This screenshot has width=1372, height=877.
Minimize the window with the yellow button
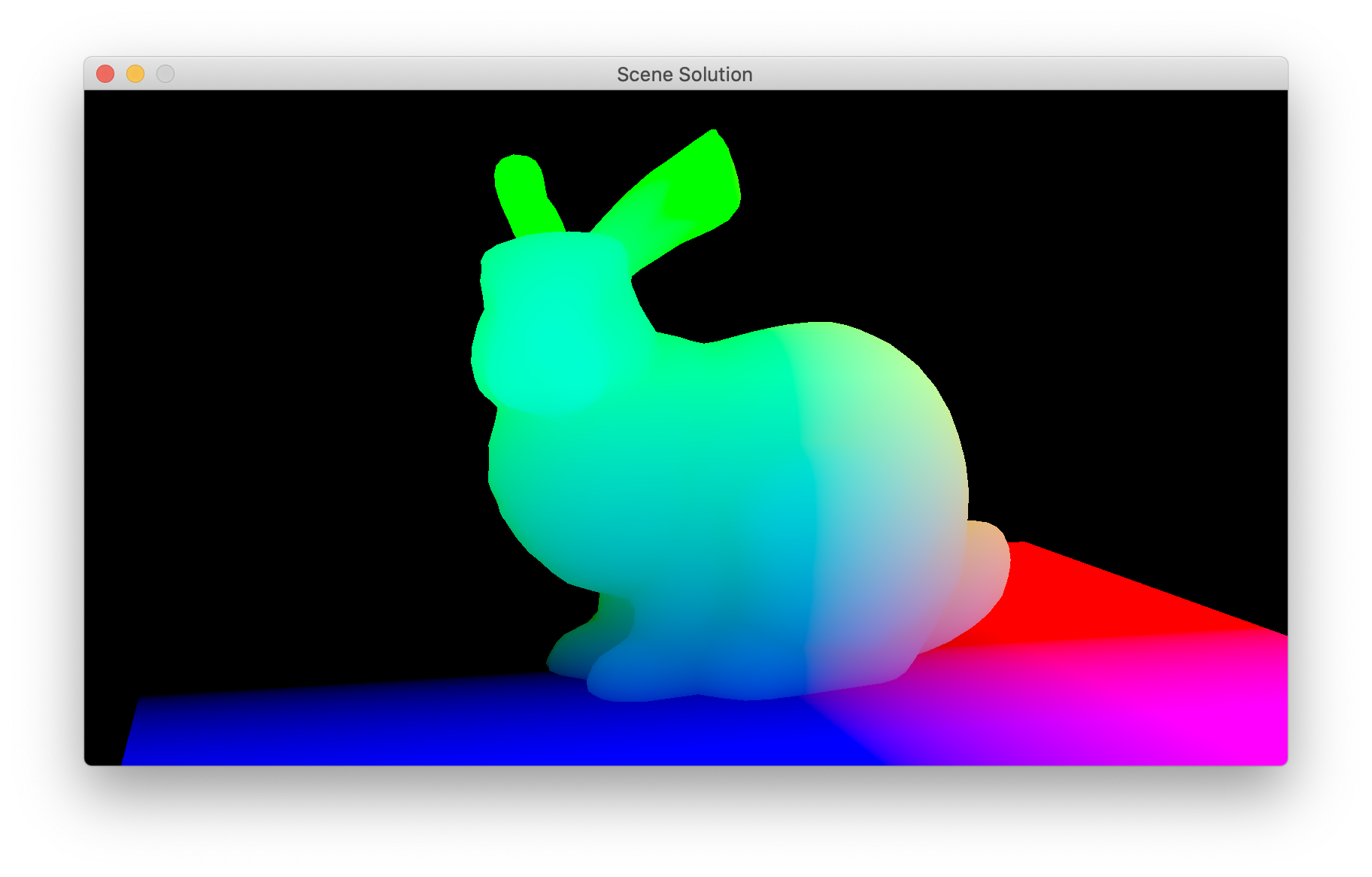pos(135,74)
